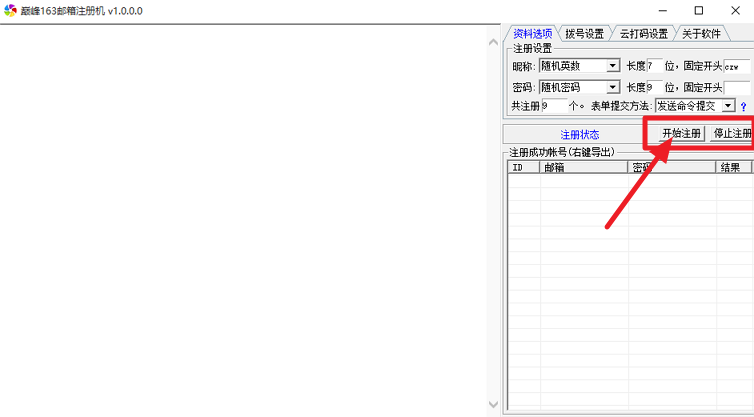Click the ID column header
This screenshot has width=754, height=417.
tap(524, 167)
